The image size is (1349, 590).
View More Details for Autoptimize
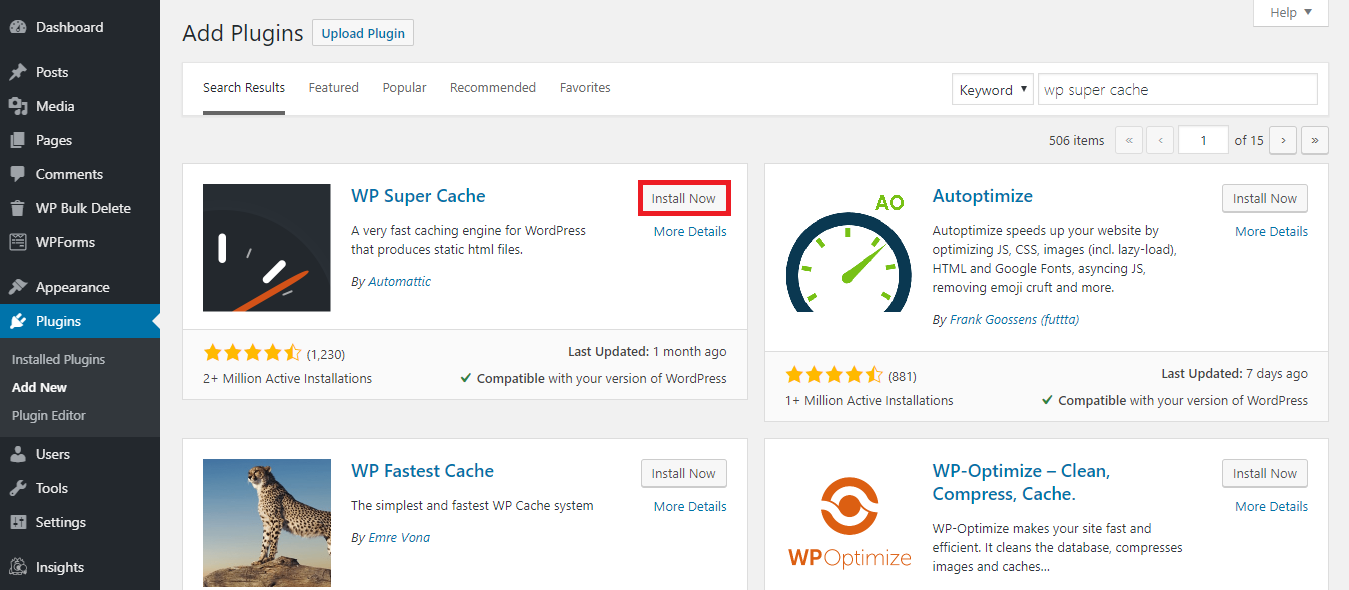pos(1270,231)
